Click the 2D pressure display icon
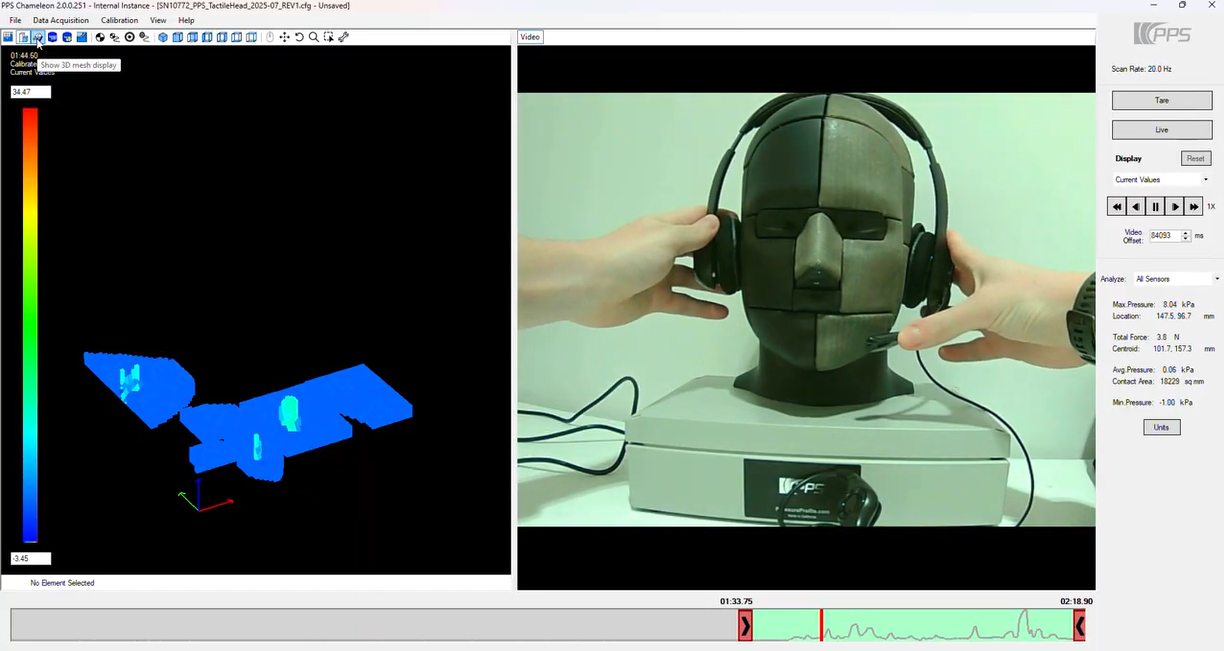Screen dimensions: 1224x651 (9, 37)
